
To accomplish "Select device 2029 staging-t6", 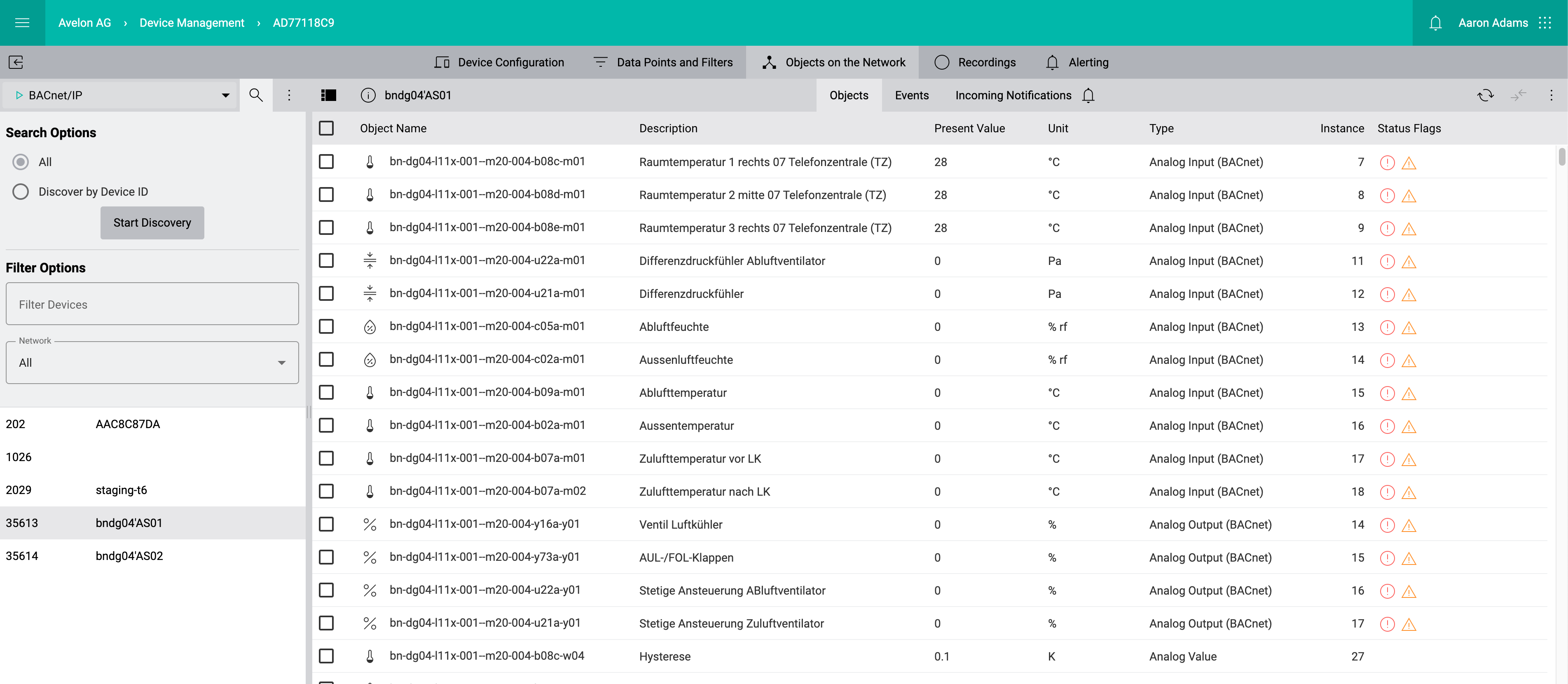I will pyautogui.click(x=152, y=490).
